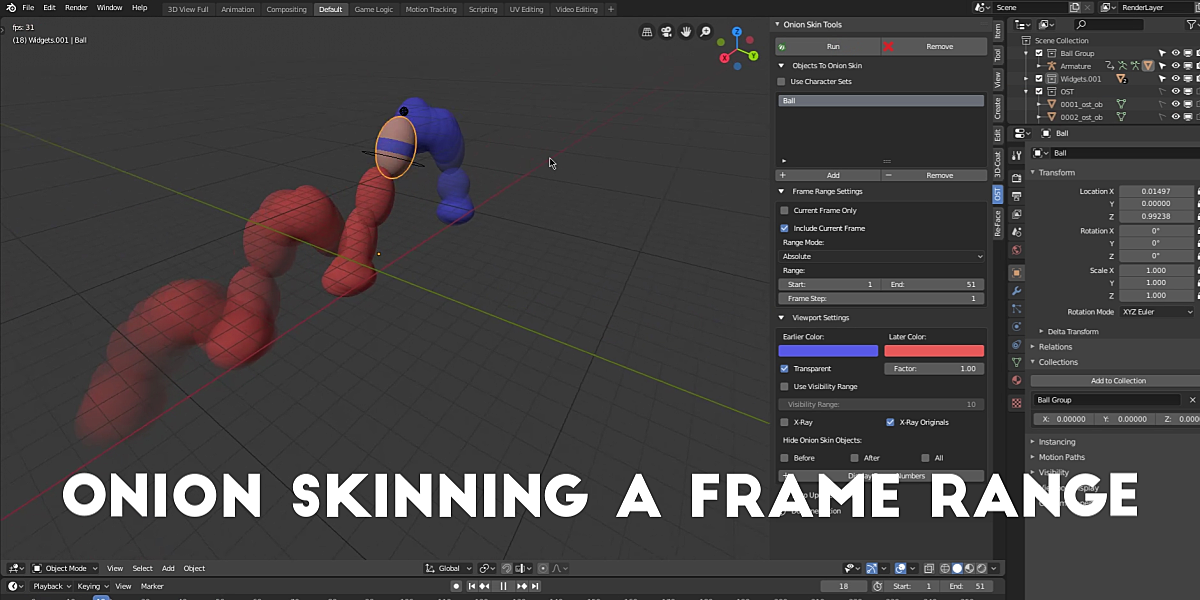This screenshot has height=600, width=1200.
Task: Toggle perspective/orthographic grid icon
Action: [647, 32]
